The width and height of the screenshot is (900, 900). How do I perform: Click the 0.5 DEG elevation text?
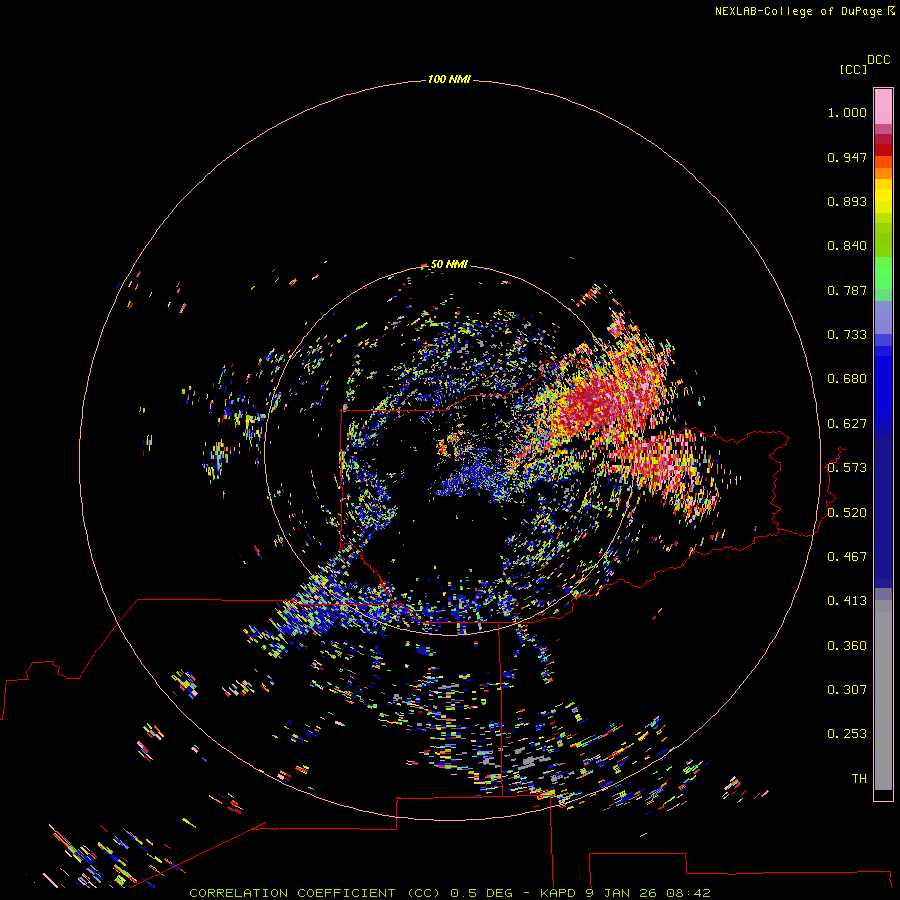pos(481,893)
